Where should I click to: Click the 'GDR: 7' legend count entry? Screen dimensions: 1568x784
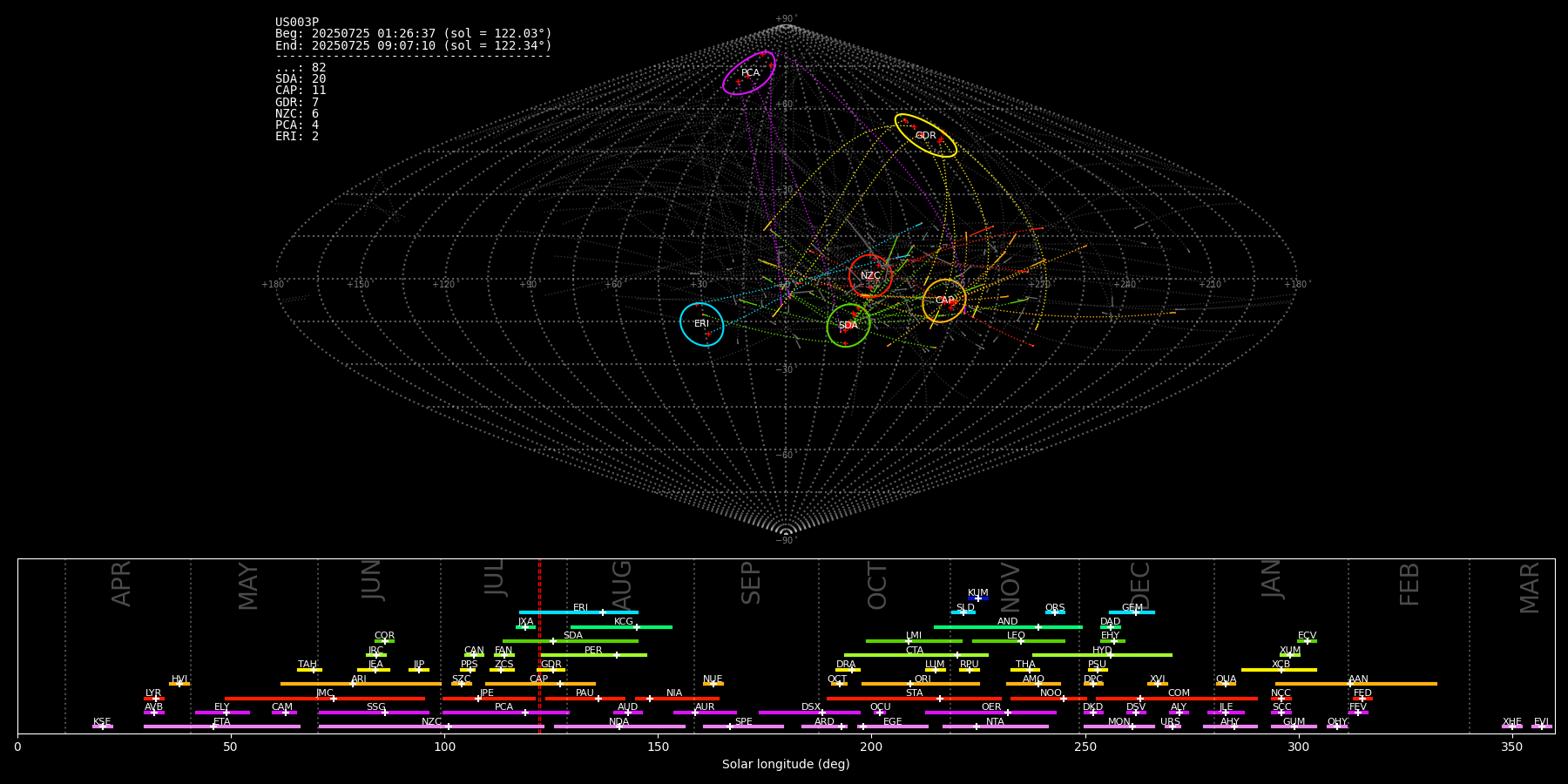point(297,103)
